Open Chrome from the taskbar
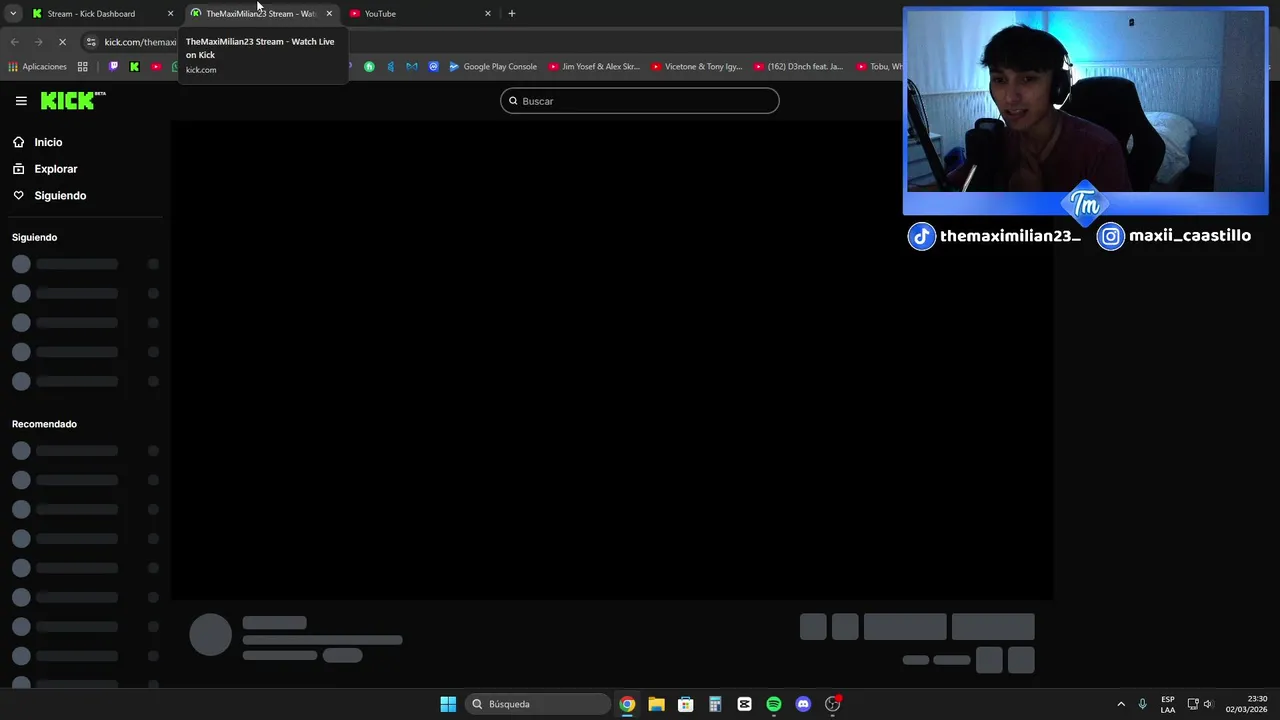 (627, 704)
